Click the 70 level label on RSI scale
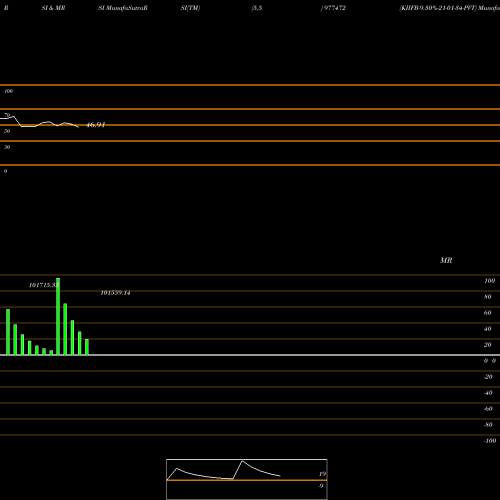The height and width of the screenshot is (500, 500). click(x=7, y=115)
